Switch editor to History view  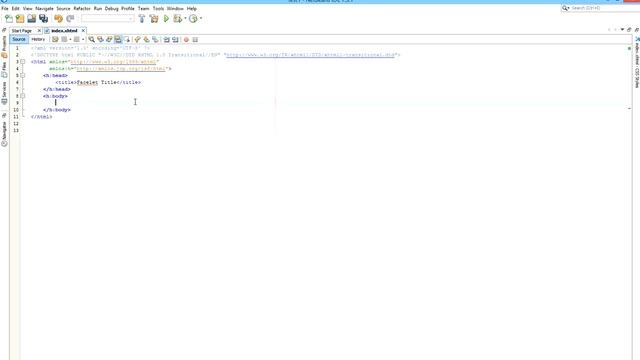coord(38,39)
